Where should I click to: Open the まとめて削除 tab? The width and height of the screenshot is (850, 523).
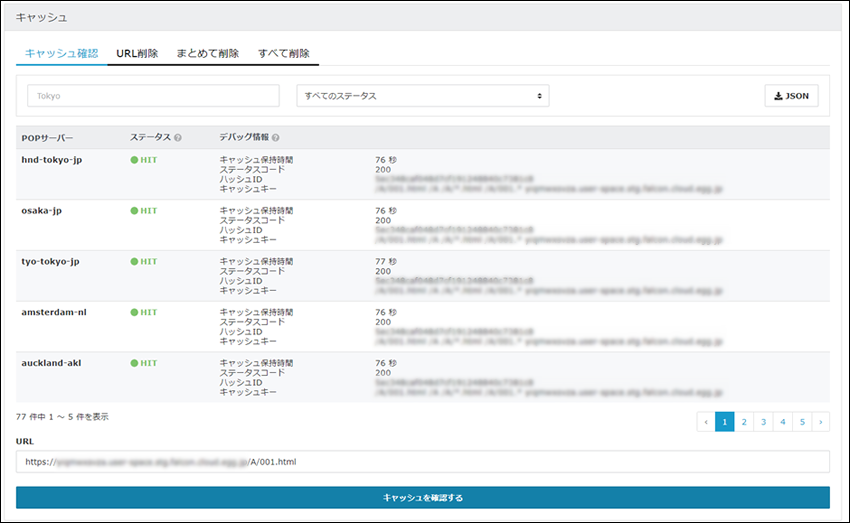point(208,53)
